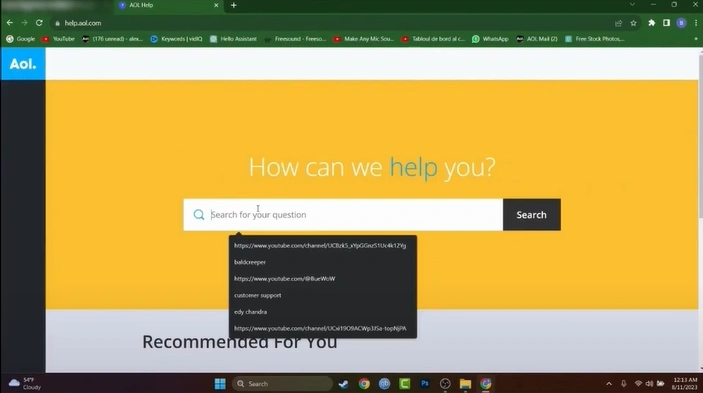
Task: Open a new browser tab
Action: (234, 5)
